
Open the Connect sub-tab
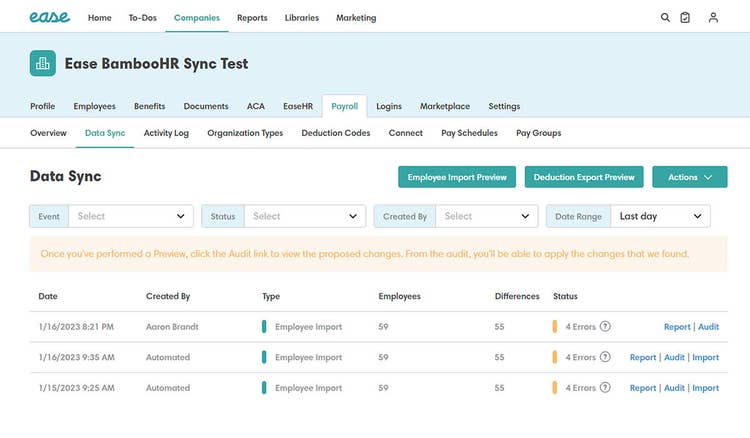pyautogui.click(x=406, y=133)
